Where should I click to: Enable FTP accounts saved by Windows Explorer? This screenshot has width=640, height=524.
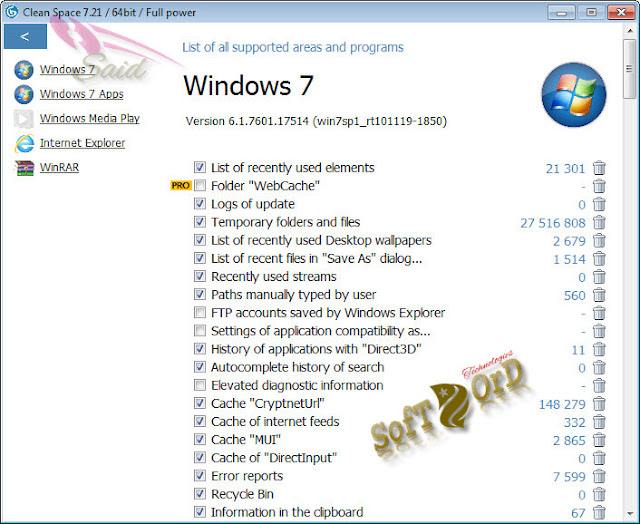tap(200, 312)
